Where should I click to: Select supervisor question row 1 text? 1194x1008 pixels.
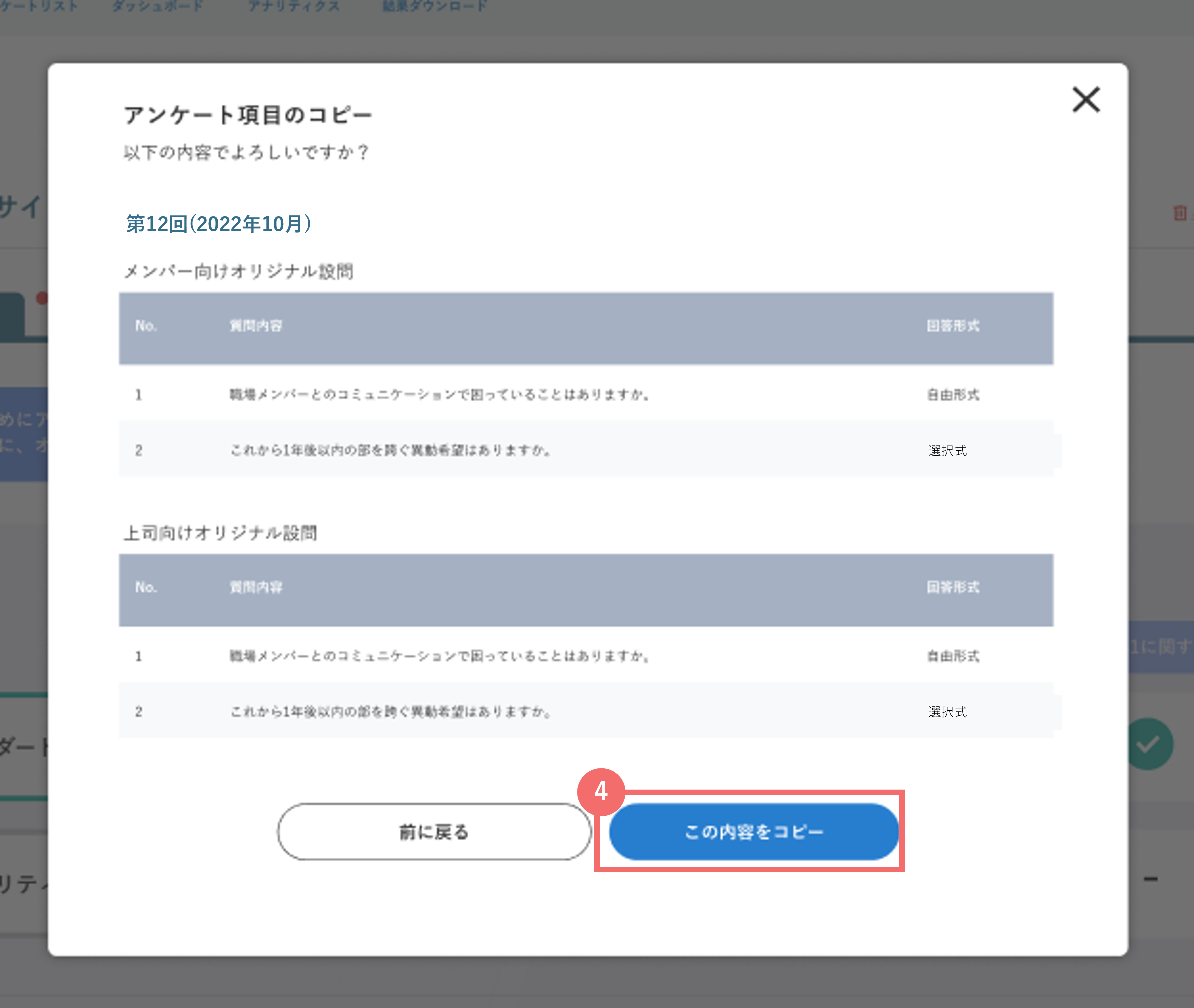440,656
